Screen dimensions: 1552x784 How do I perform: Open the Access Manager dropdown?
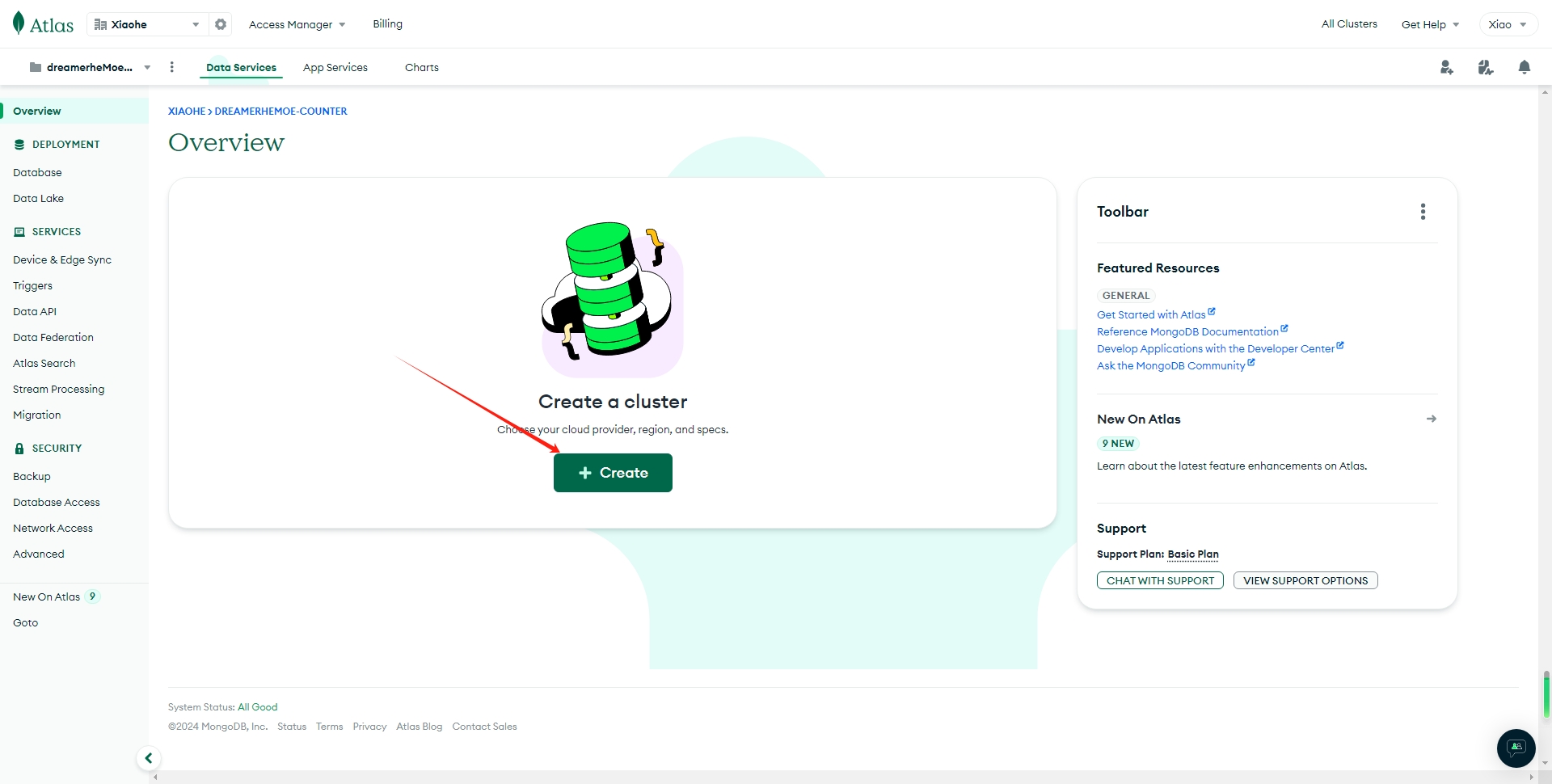pos(297,24)
